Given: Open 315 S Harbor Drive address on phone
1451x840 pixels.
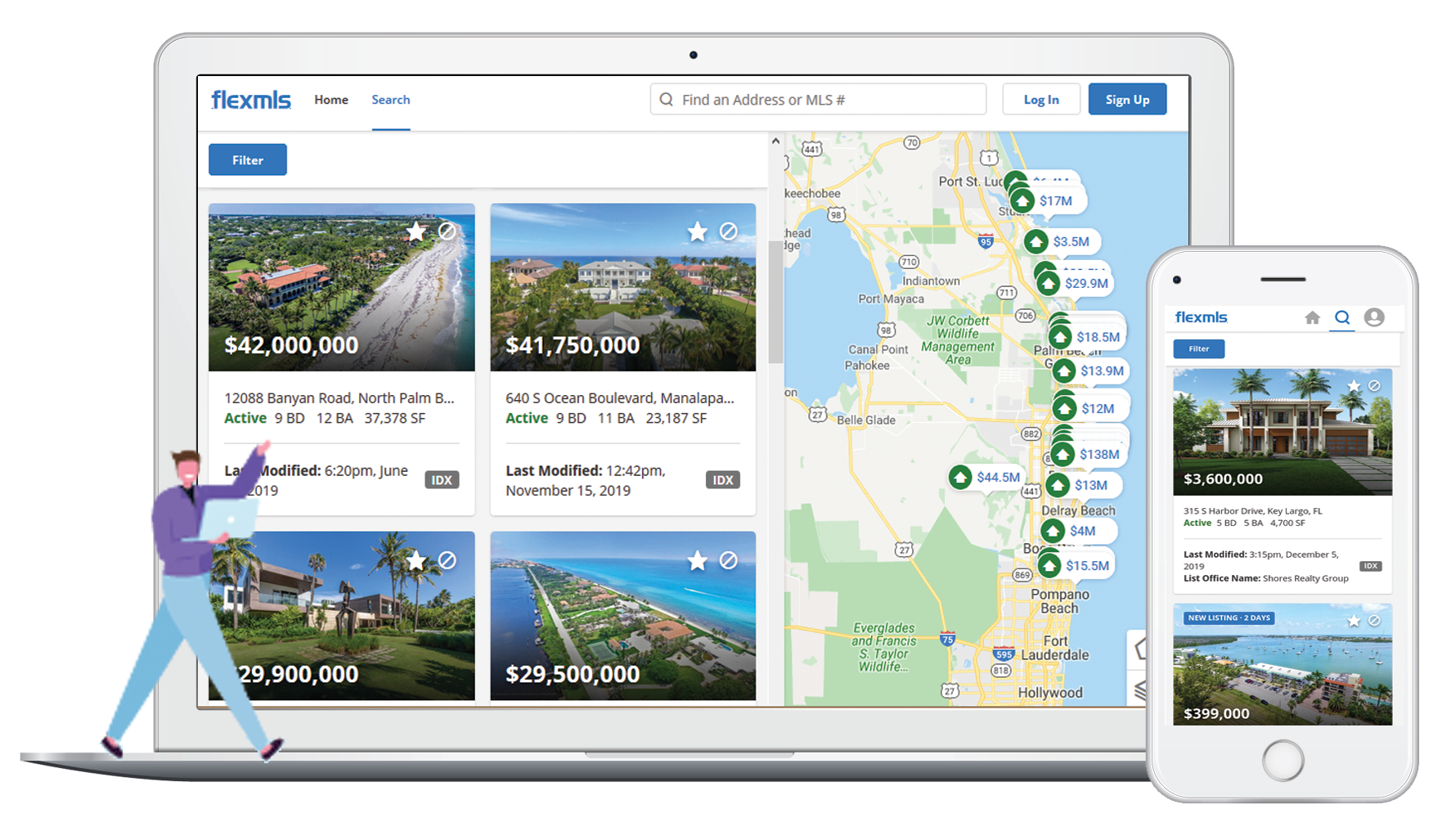Looking at the screenshot, I should pos(1253,511).
